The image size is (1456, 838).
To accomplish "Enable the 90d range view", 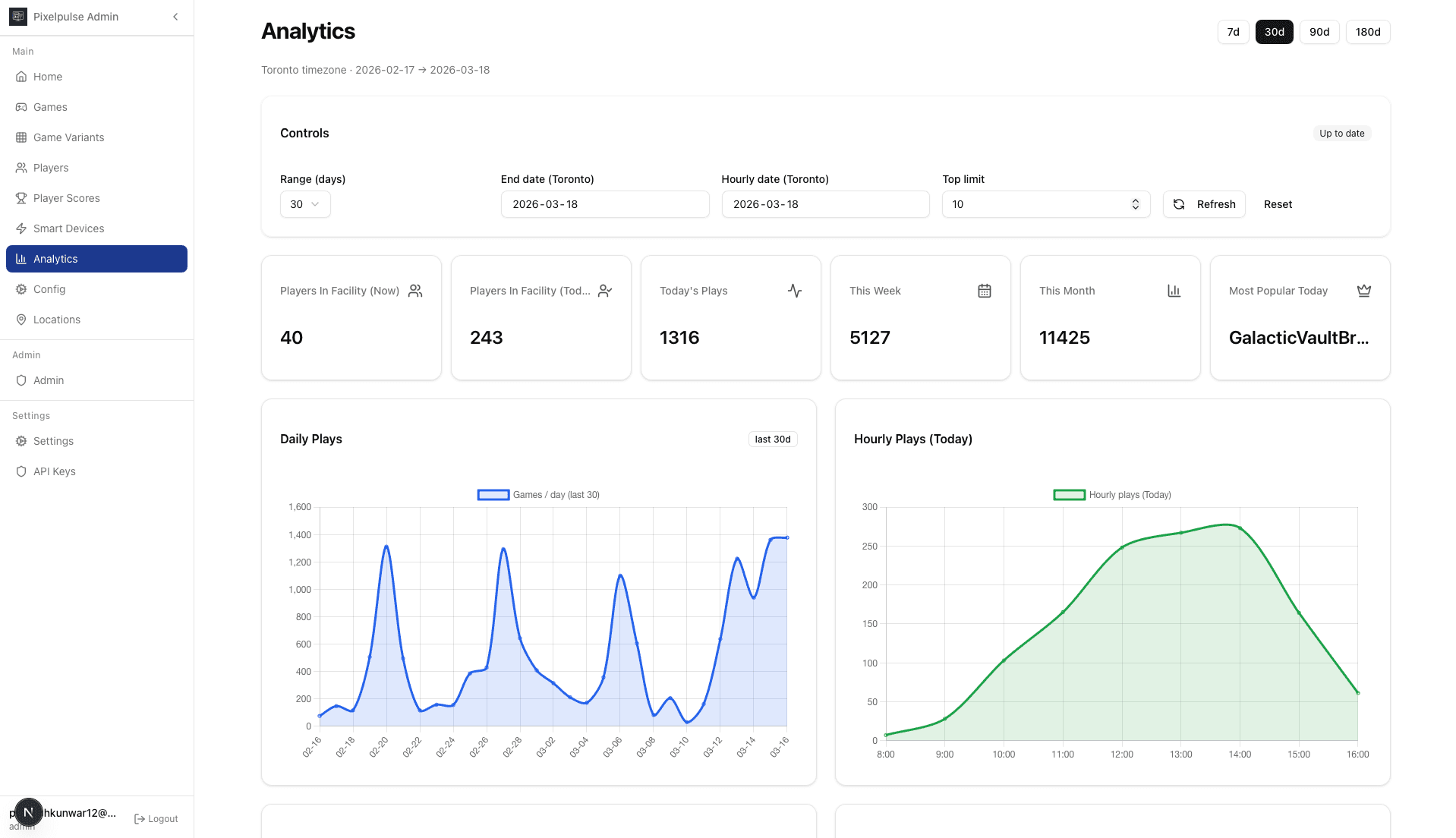I will pyautogui.click(x=1319, y=32).
